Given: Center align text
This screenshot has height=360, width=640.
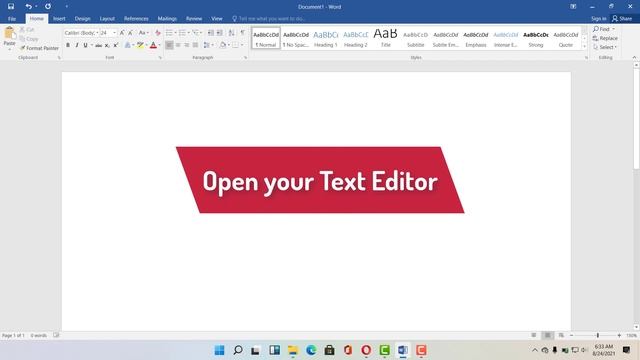Looking at the screenshot, I should click(x=178, y=45).
